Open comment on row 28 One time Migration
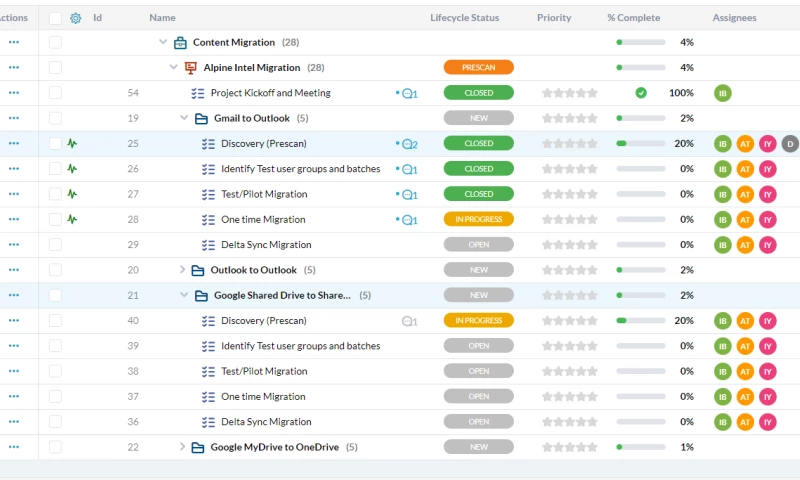This screenshot has height=480, width=800. (409, 220)
